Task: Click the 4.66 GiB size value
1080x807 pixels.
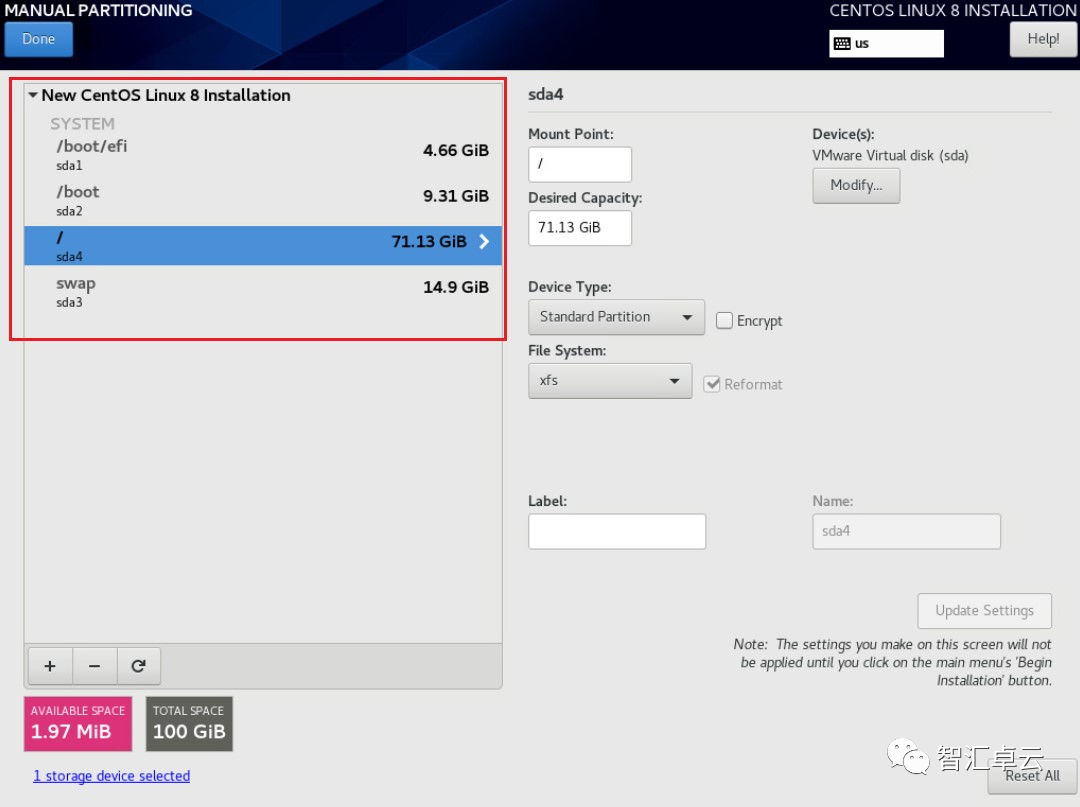Action: [x=456, y=150]
